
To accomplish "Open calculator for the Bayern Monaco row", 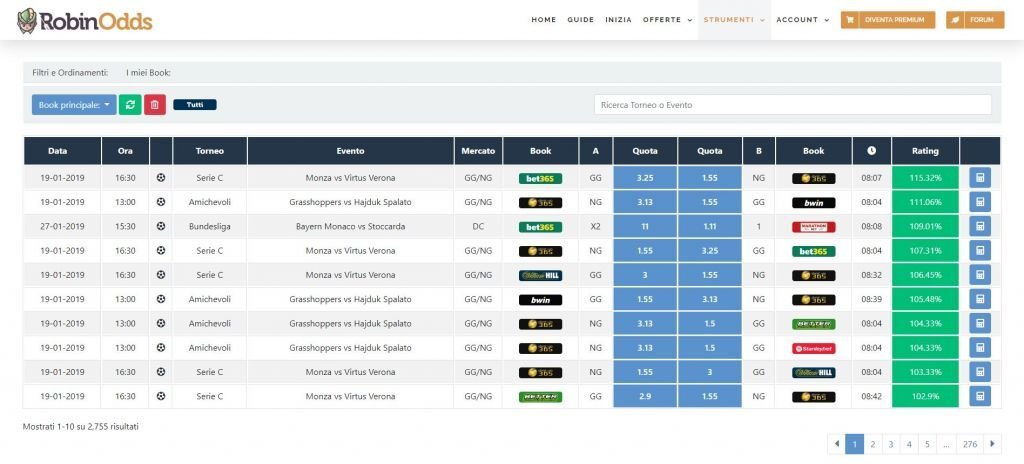I will click(x=979, y=226).
